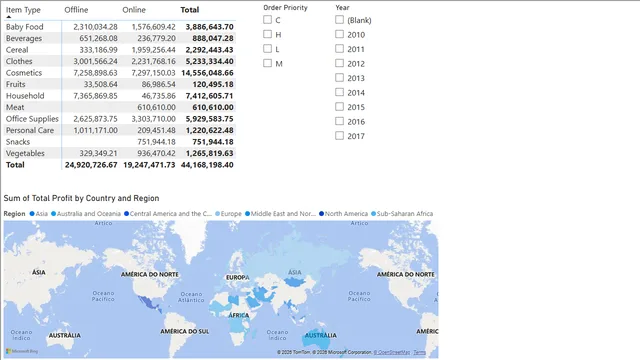Select the Beverages row label
This screenshot has width=640, height=360.
[24, 38]
